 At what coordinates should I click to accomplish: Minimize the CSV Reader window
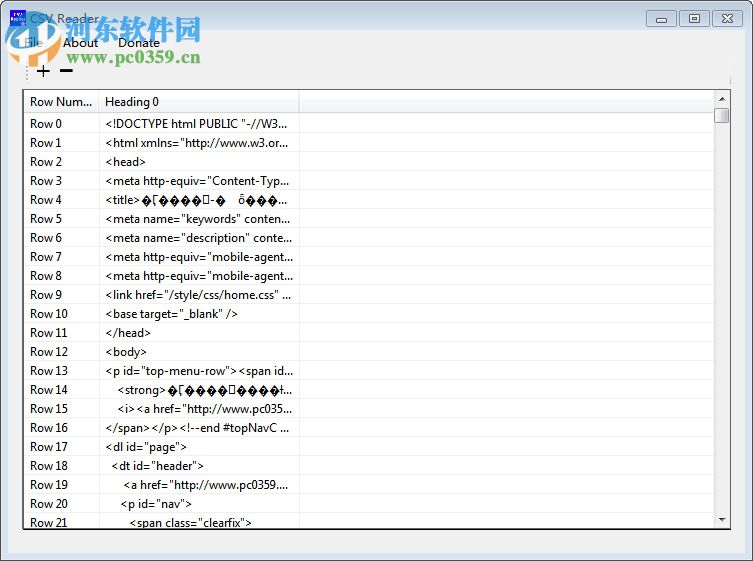point(661,19)
